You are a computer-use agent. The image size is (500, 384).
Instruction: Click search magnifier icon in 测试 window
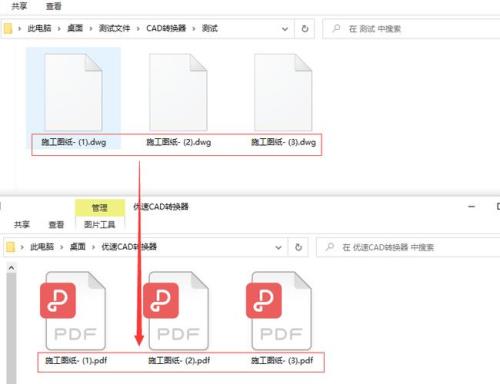[x=336, y=29]
